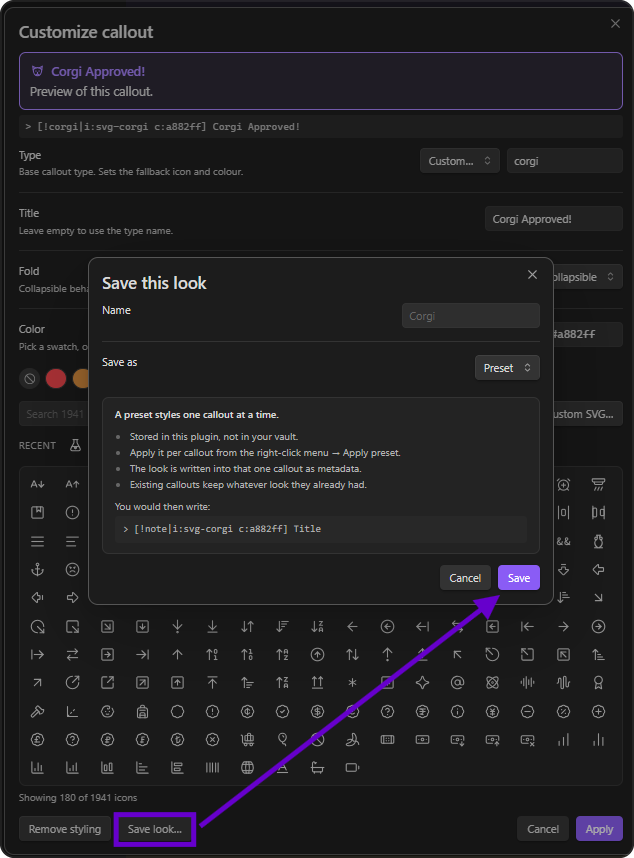Focus the icon search field
Image resolution: width=634 pixels, height=858 pixels.
[54, 414]
